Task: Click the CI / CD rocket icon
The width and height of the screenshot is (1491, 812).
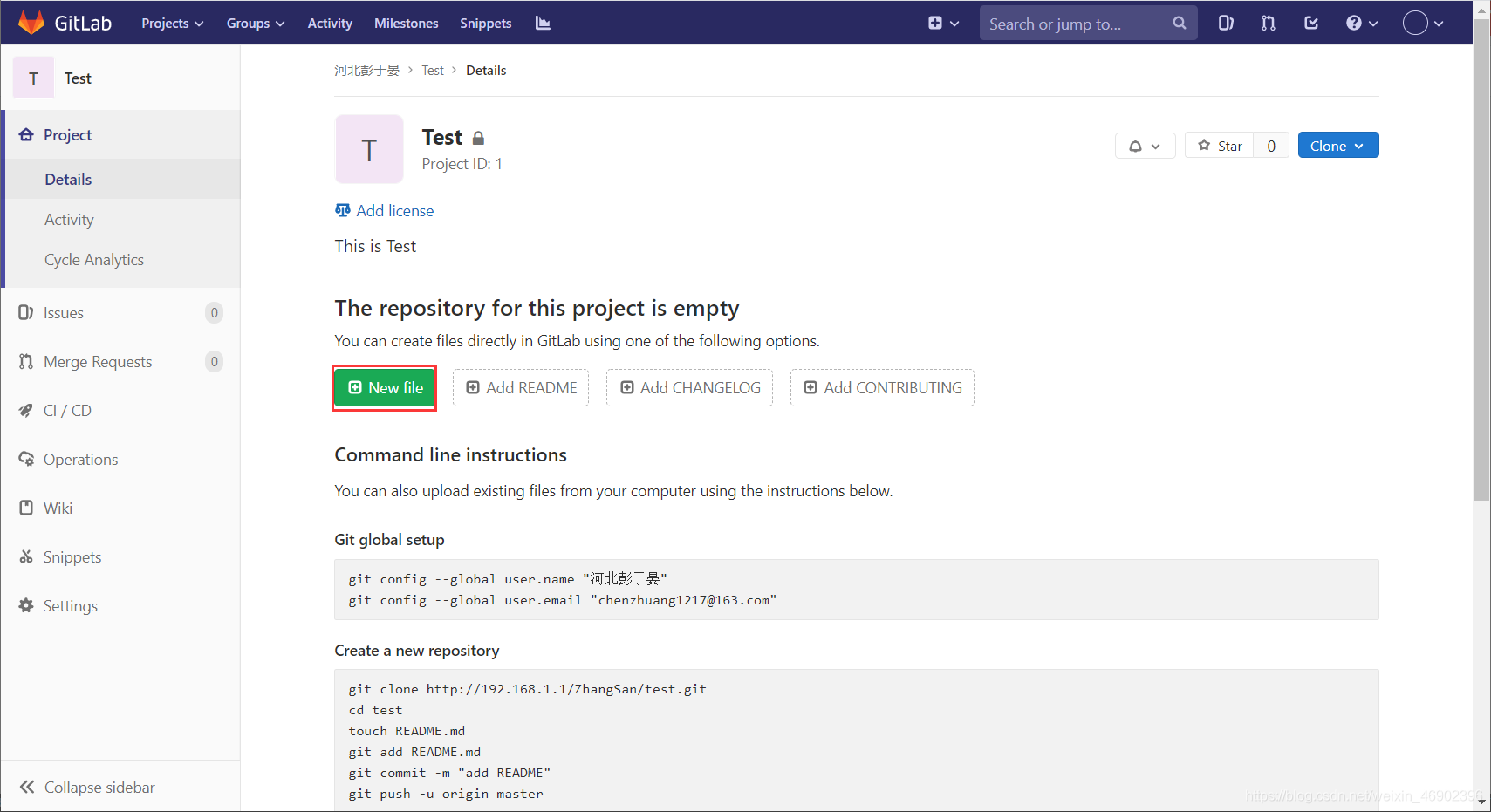Action: point(26,411)
